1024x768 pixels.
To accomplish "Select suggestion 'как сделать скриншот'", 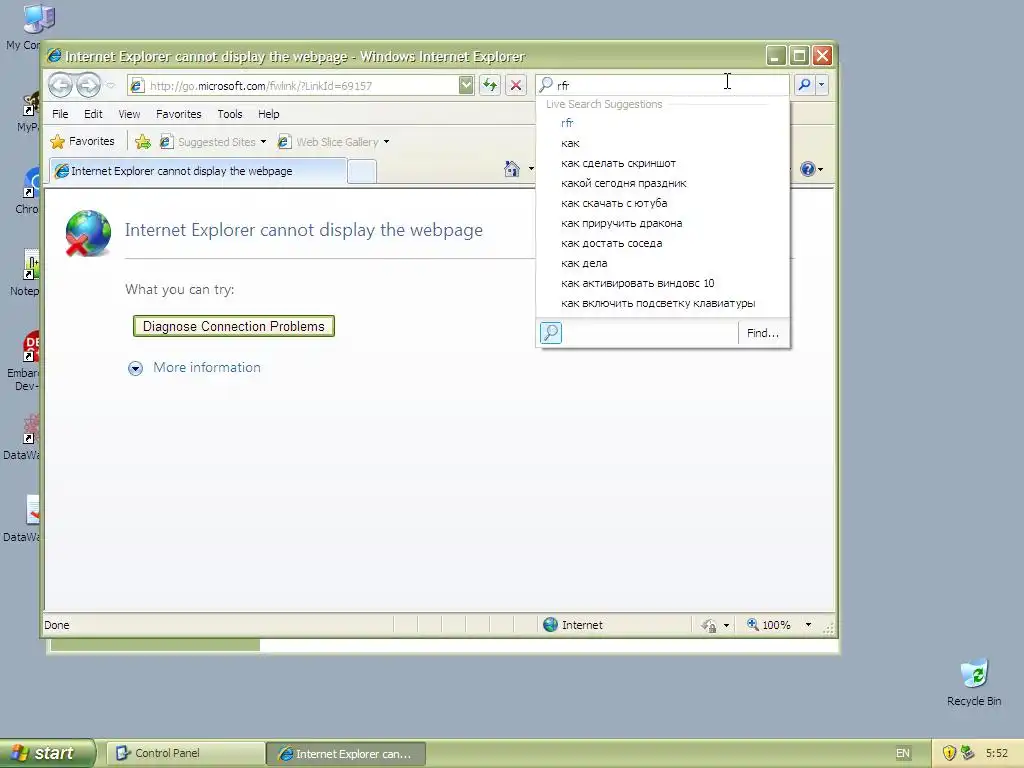I will click(662, 163).
